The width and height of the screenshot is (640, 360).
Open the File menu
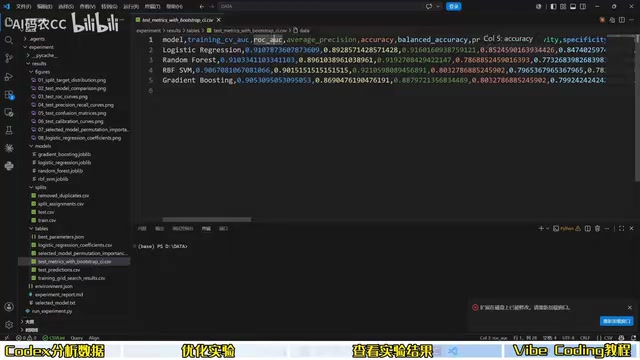click(x=23, y=7)
